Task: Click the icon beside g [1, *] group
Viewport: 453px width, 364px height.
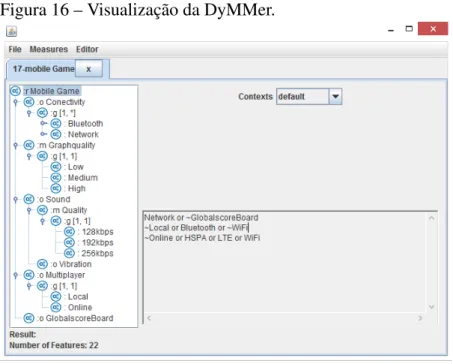Action: click(42, 113)
